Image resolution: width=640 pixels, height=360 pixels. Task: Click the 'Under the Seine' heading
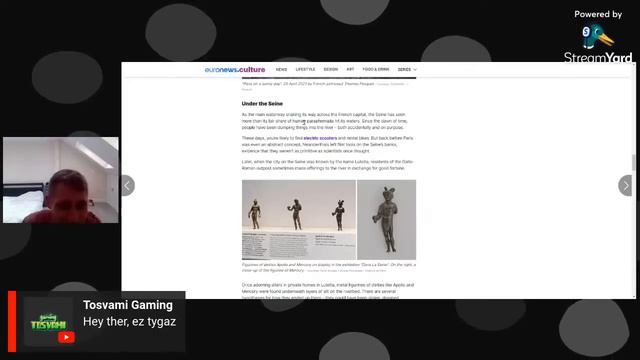click(262, 104)
